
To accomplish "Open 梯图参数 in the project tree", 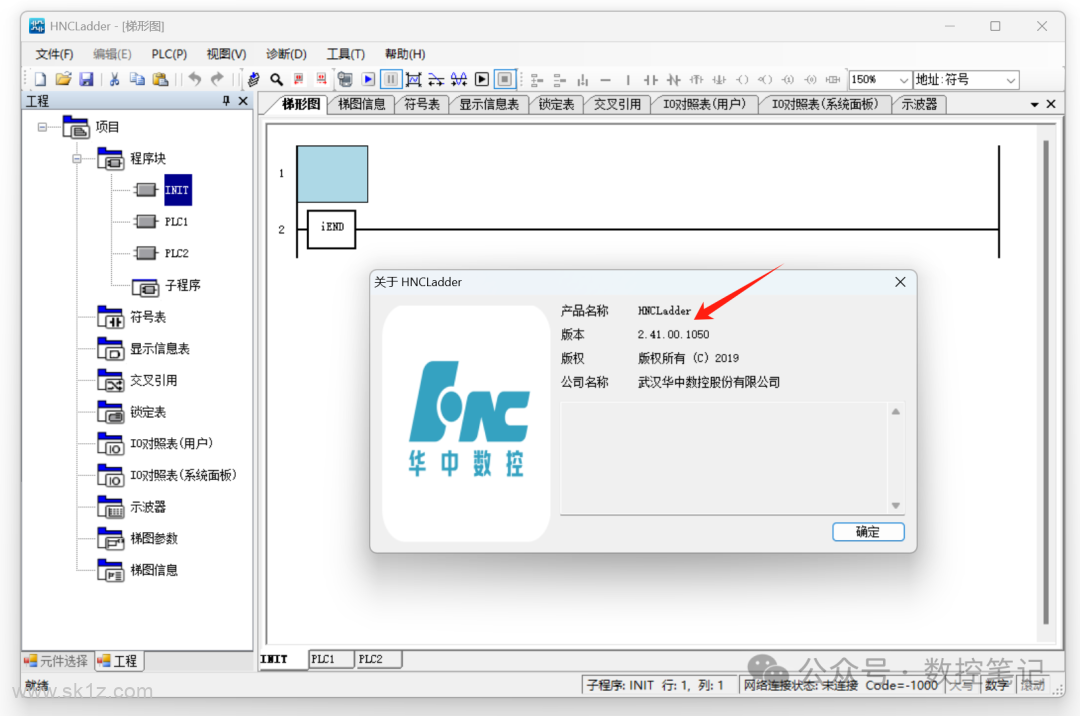I will 154,538.
